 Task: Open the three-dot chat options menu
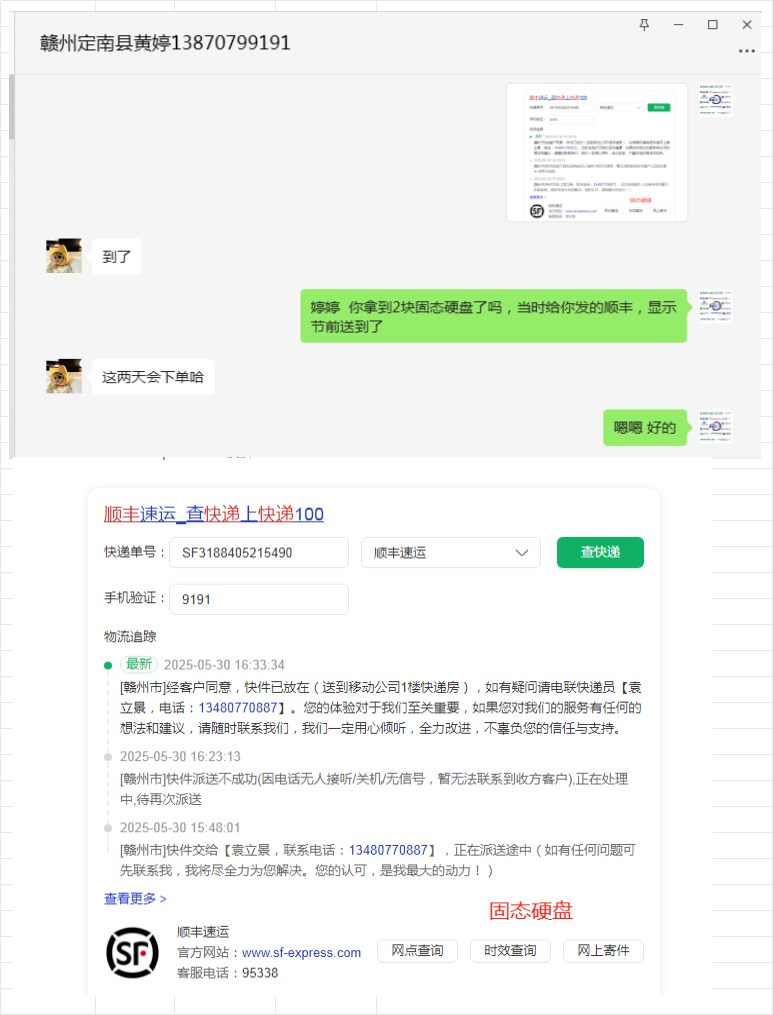coord(746,50)
